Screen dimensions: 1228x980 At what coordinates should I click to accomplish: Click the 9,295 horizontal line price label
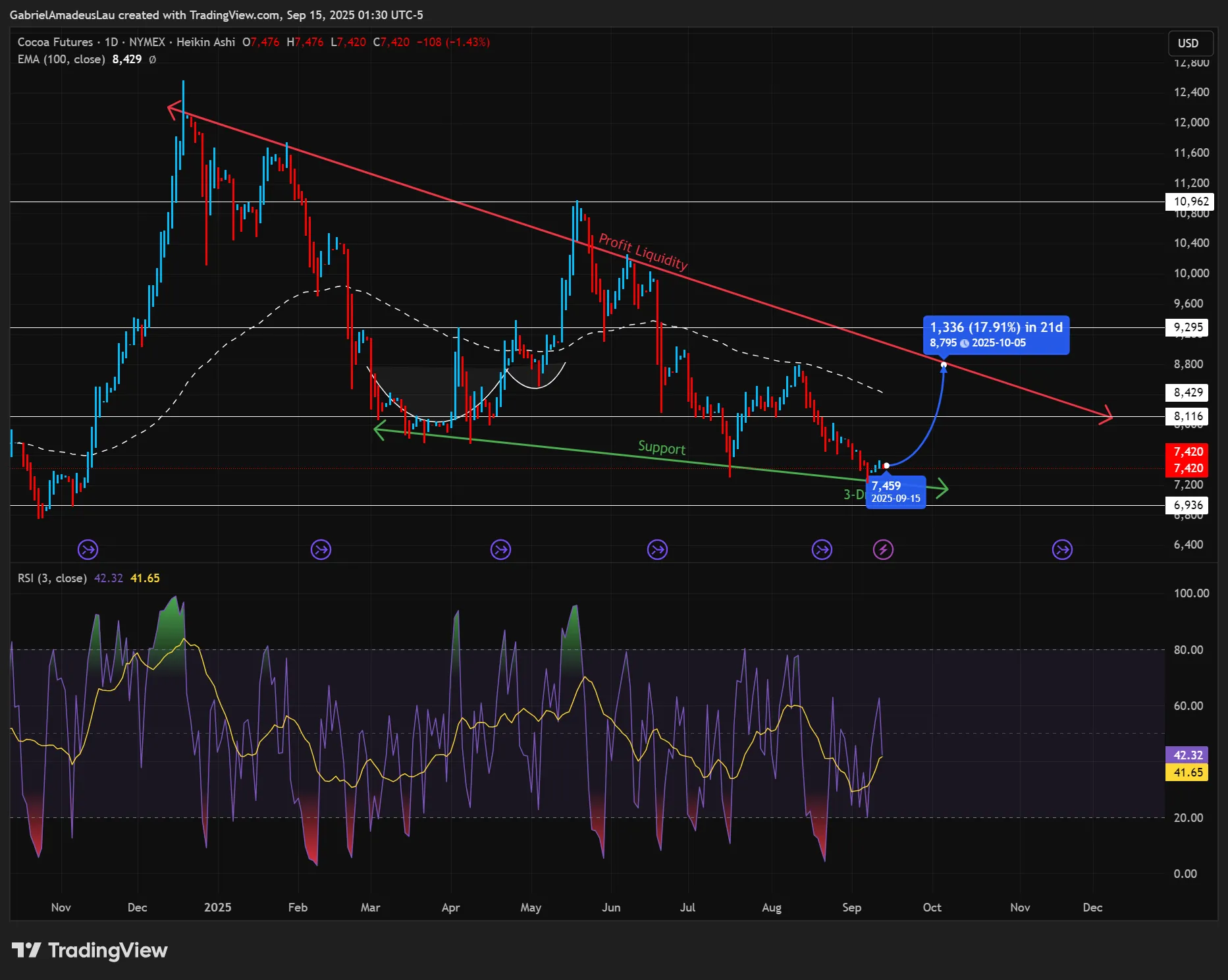coord(1188,327)
